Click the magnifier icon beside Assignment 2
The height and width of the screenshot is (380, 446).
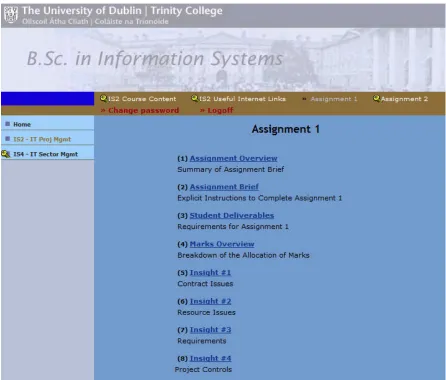(x=377, y=98)
